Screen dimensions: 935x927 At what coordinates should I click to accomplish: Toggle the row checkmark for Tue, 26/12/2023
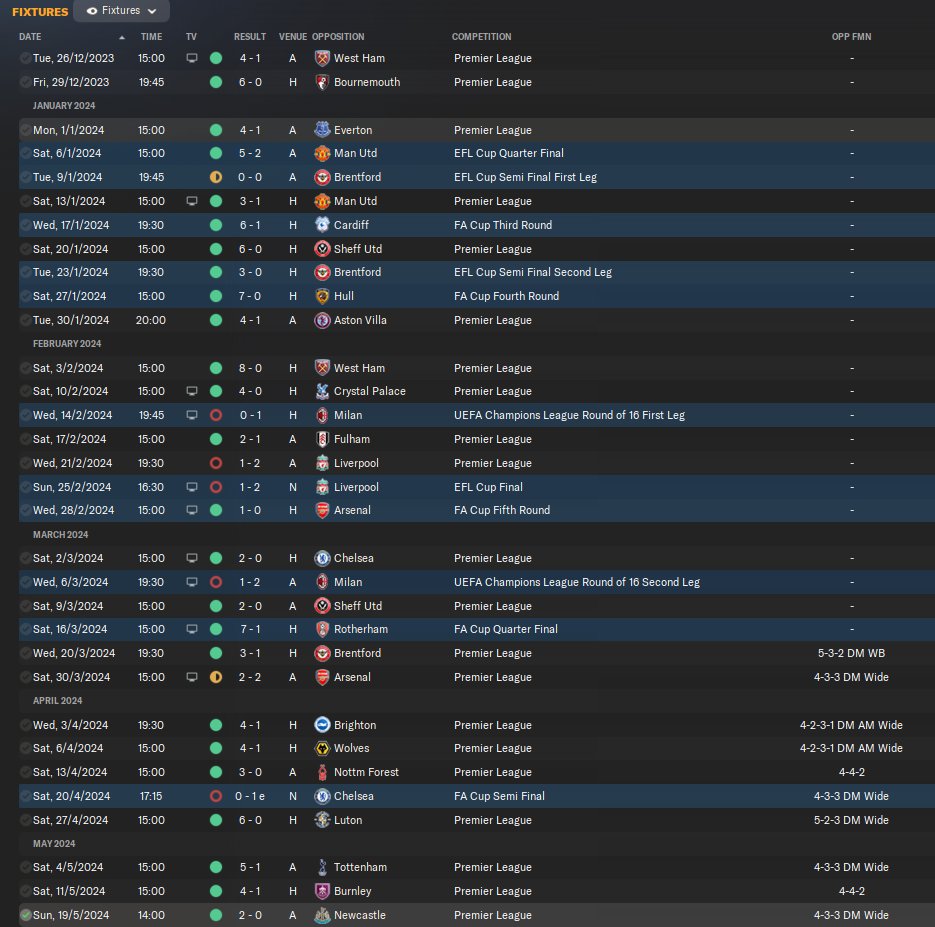25,58
